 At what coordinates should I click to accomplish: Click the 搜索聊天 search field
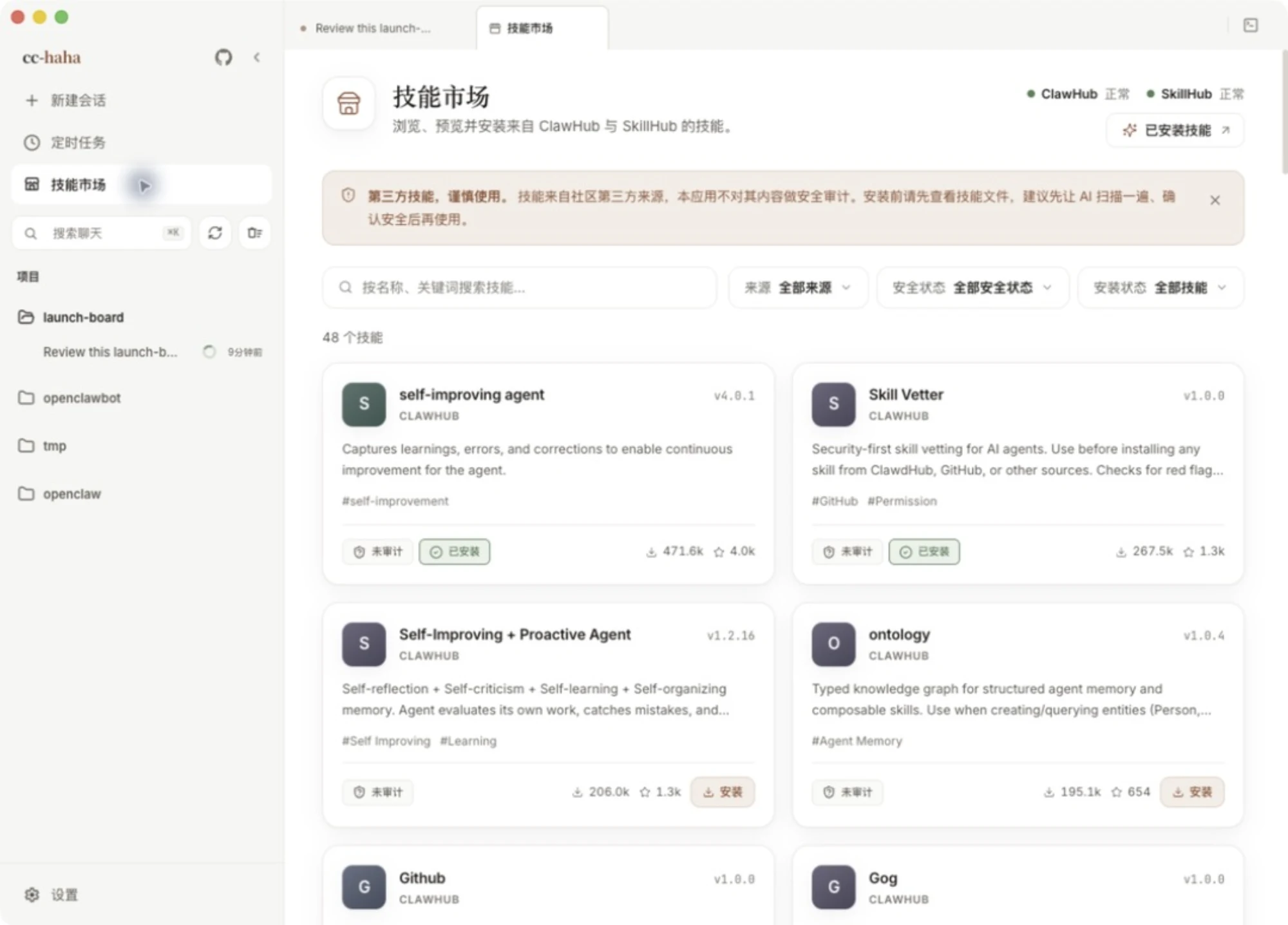tap(101, 233)
